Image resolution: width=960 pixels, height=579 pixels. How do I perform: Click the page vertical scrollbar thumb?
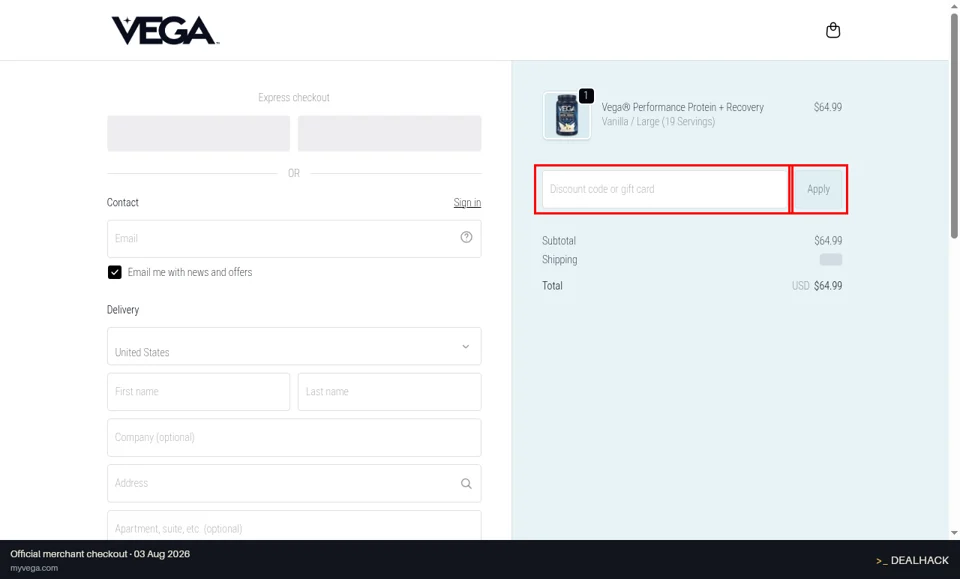(954, 125)
